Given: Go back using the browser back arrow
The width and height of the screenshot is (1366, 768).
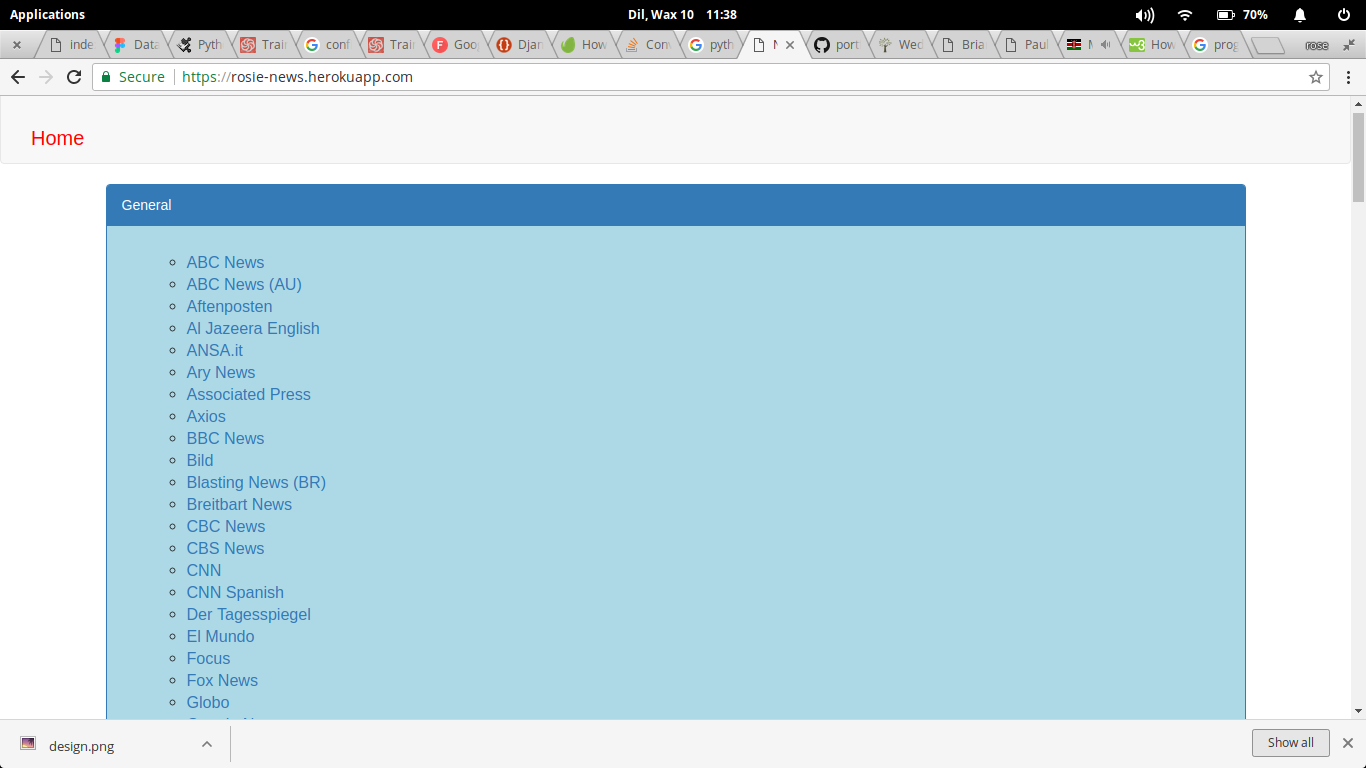Looking at the screenshot, I should pos(18,77).
